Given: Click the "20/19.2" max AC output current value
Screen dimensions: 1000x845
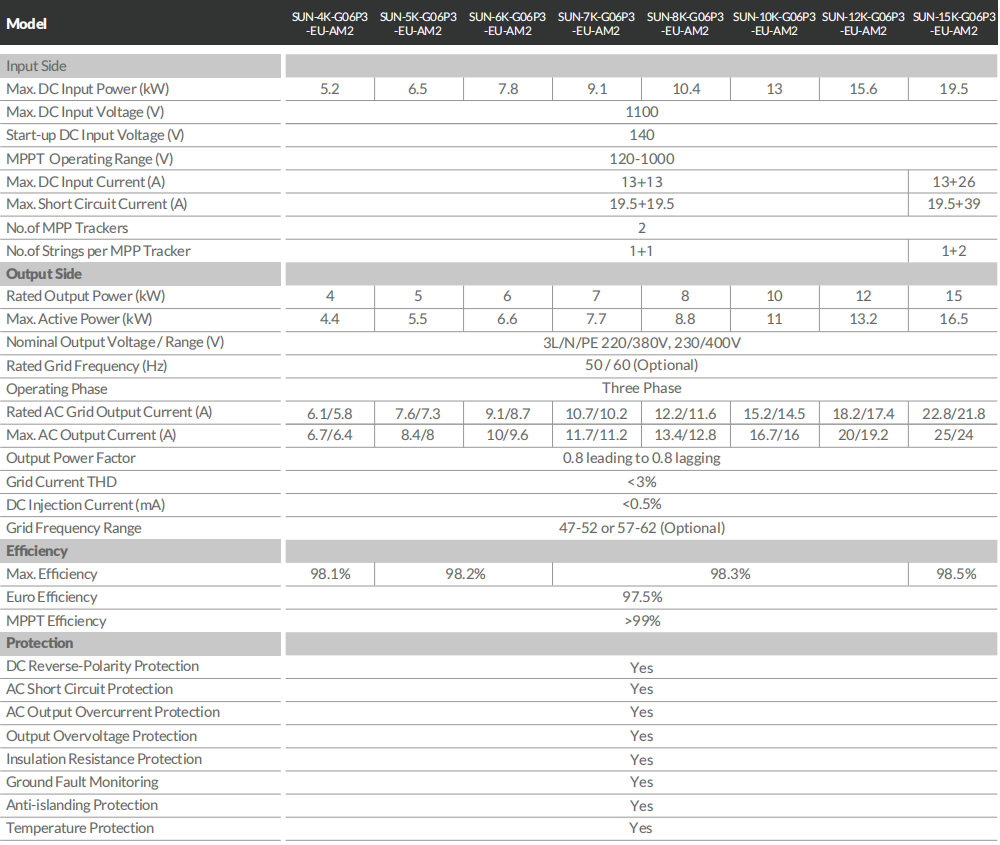Looking at the screenshot, I should coord(863,435).
